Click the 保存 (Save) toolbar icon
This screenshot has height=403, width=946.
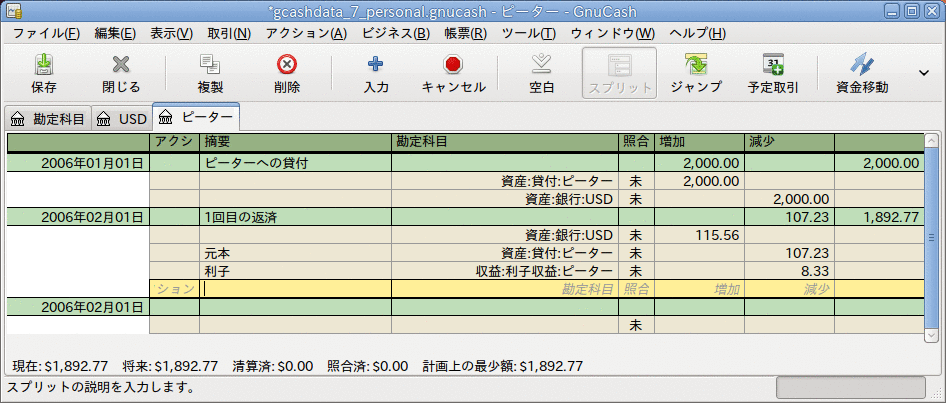44,74
